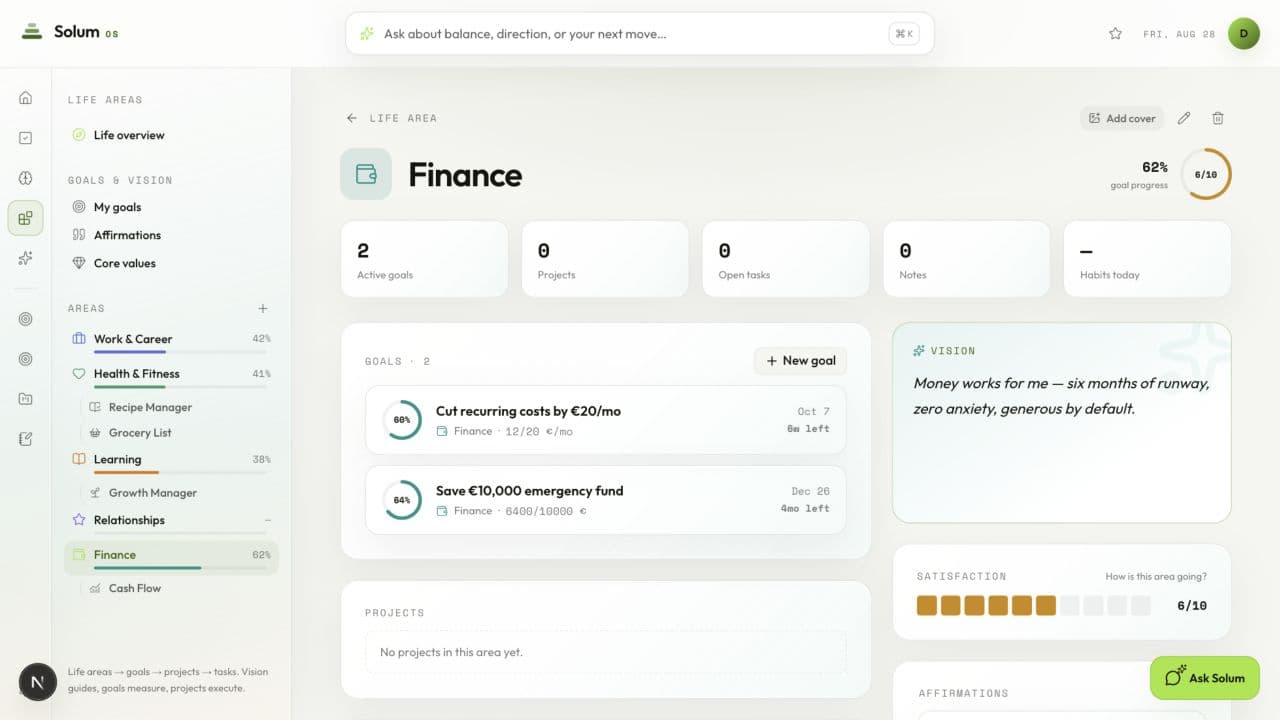Open the Save €10,000 emergency fund goal
Viewport: 1280px width, 720px height.
tap(606, 500)
